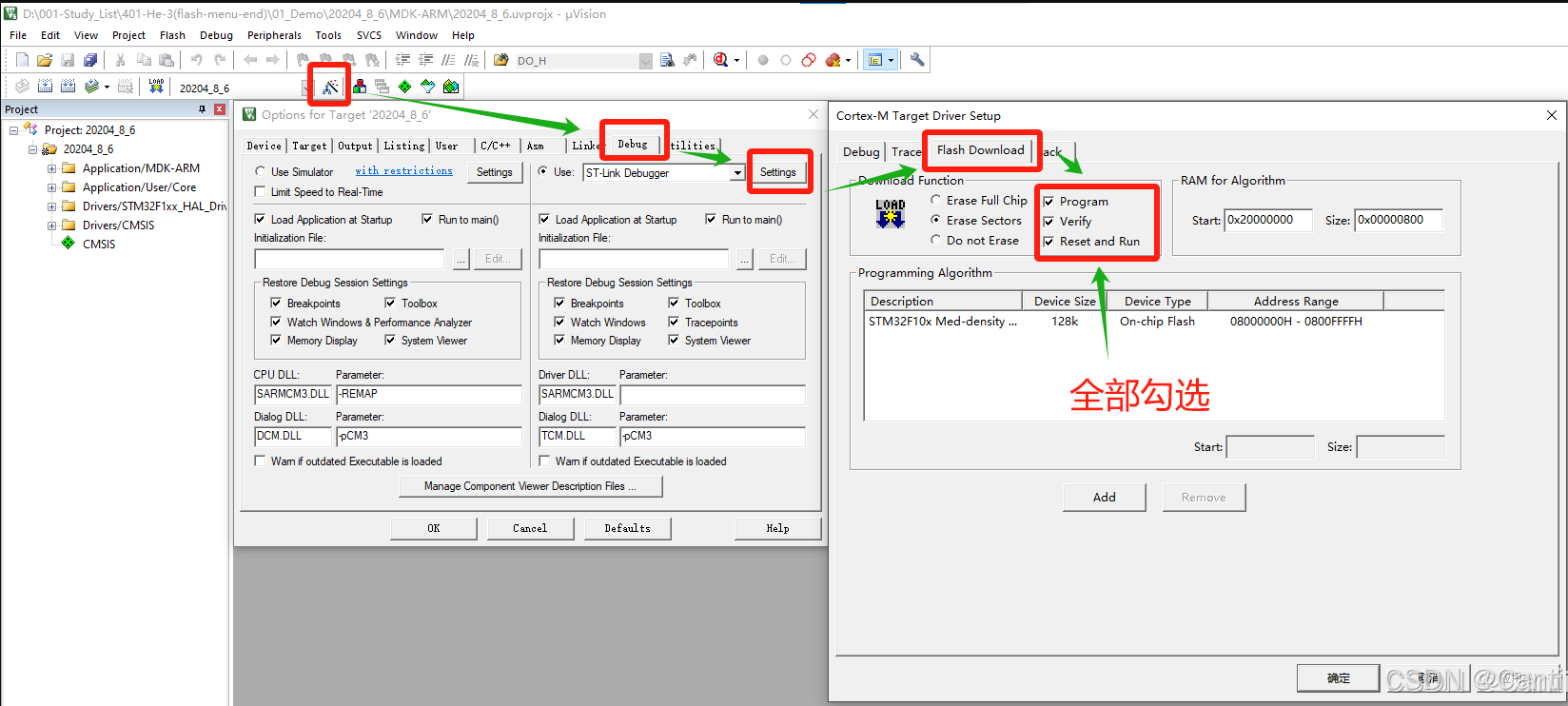Click Manage Component Viewer Description Files button
1568x706 pixels.
(x=530, y=486)
